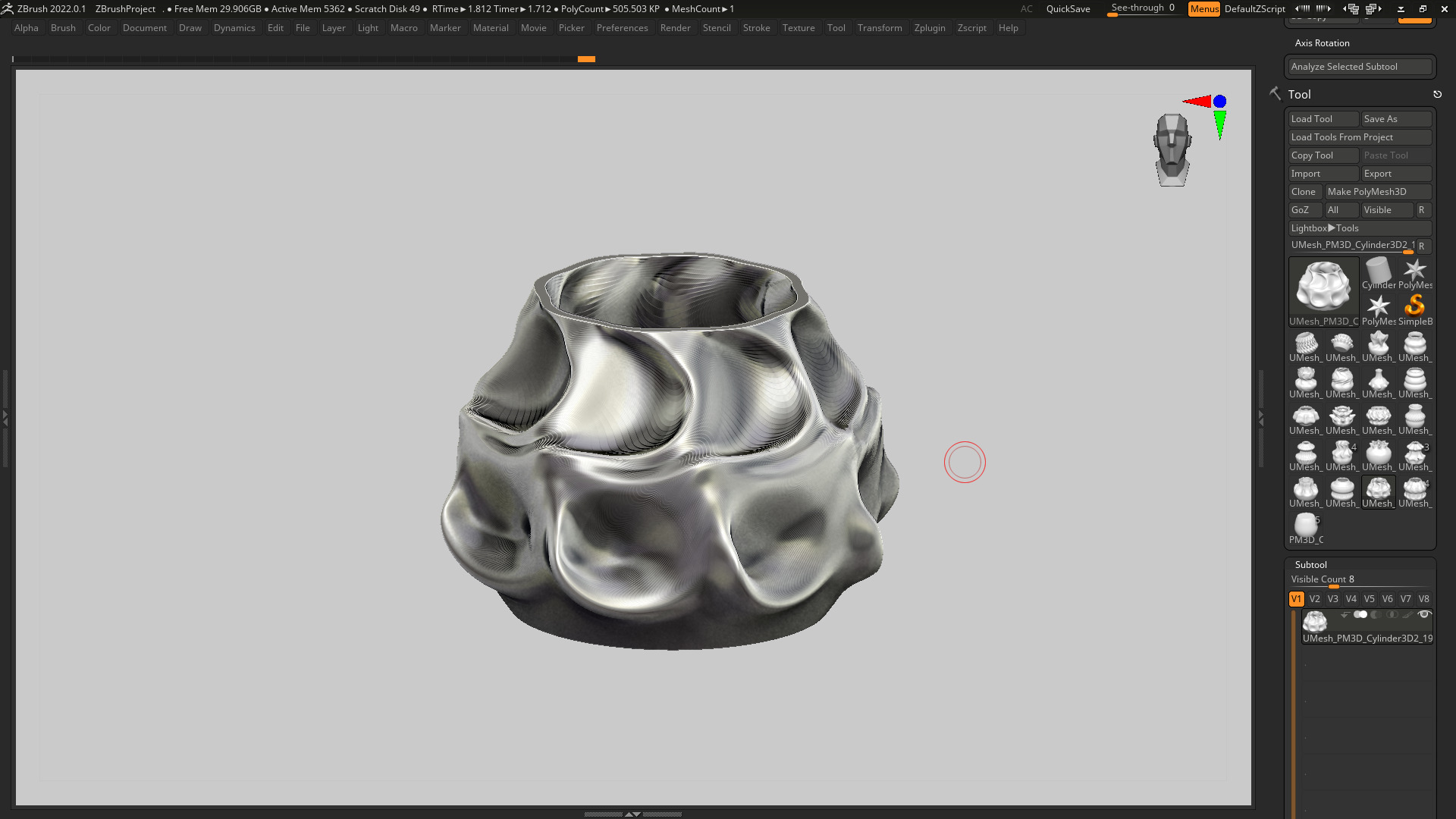Toggle the subtool polypaint brush icon
The width and height of the screenshot is (1456, 819).
pyautogui.click(x=1407, y=614)
